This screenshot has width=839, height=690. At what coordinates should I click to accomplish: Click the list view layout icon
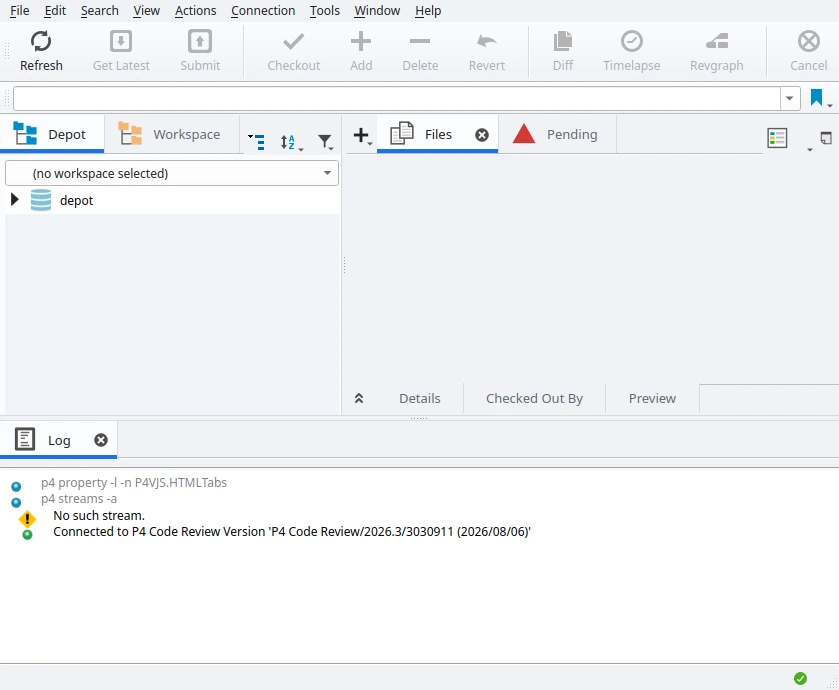click(x=777, y=138)
